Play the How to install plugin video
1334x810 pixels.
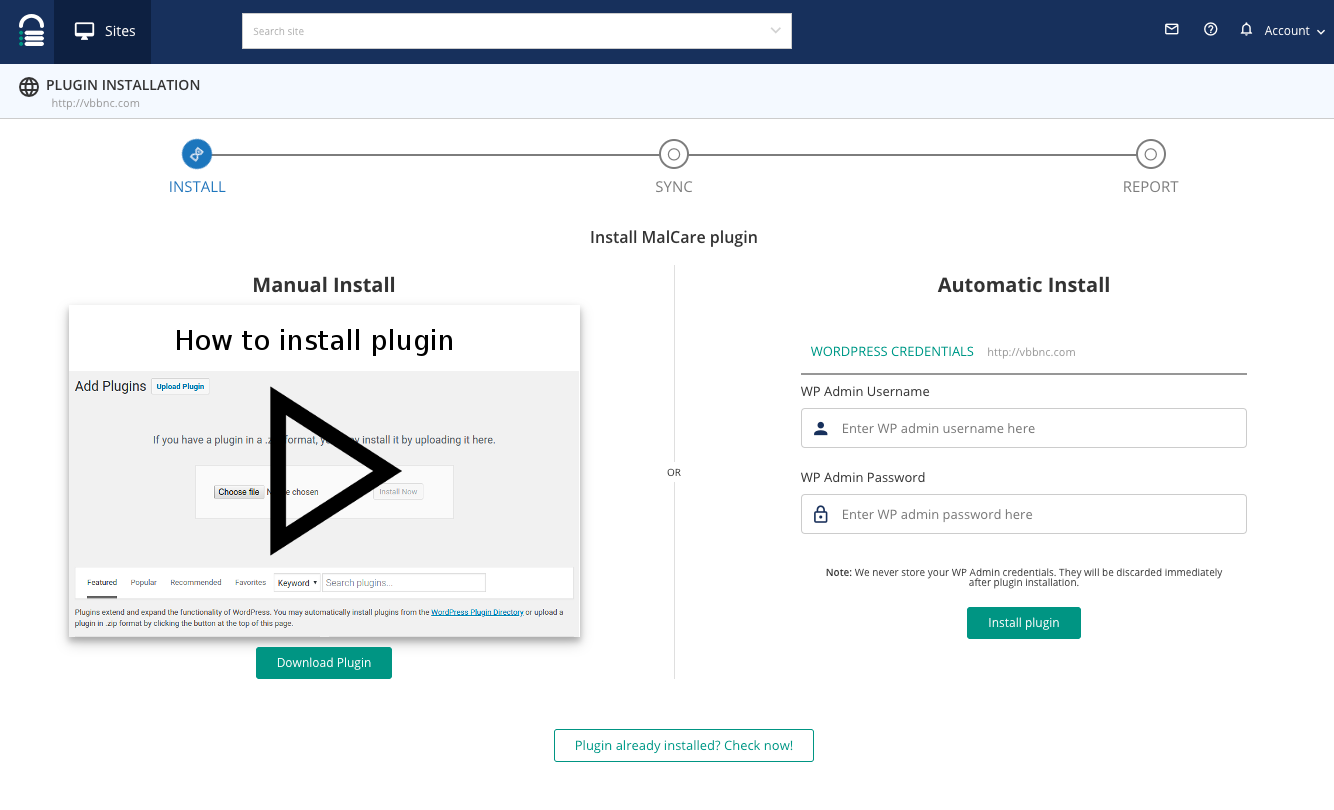(335, 470)
